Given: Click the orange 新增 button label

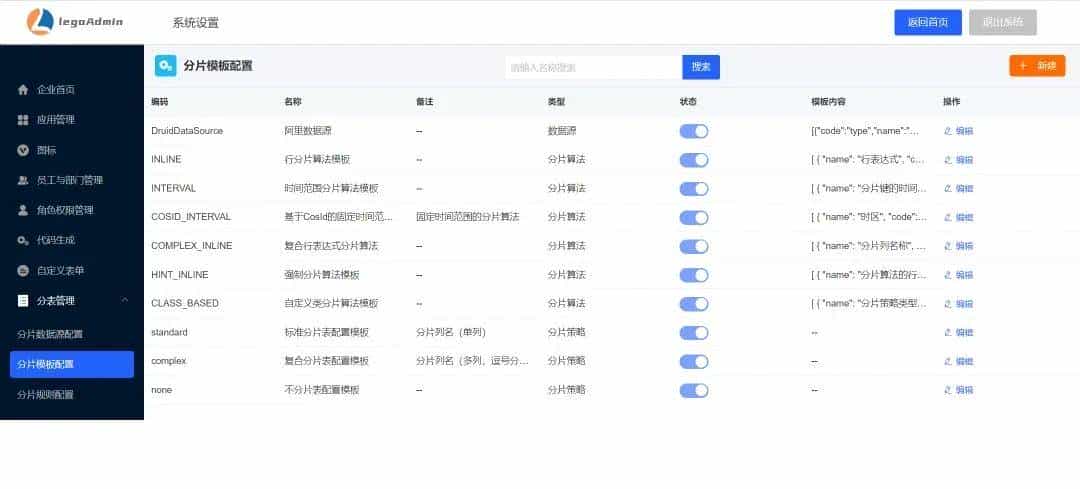Looking at the screenshot, I should coord(1047,65).
